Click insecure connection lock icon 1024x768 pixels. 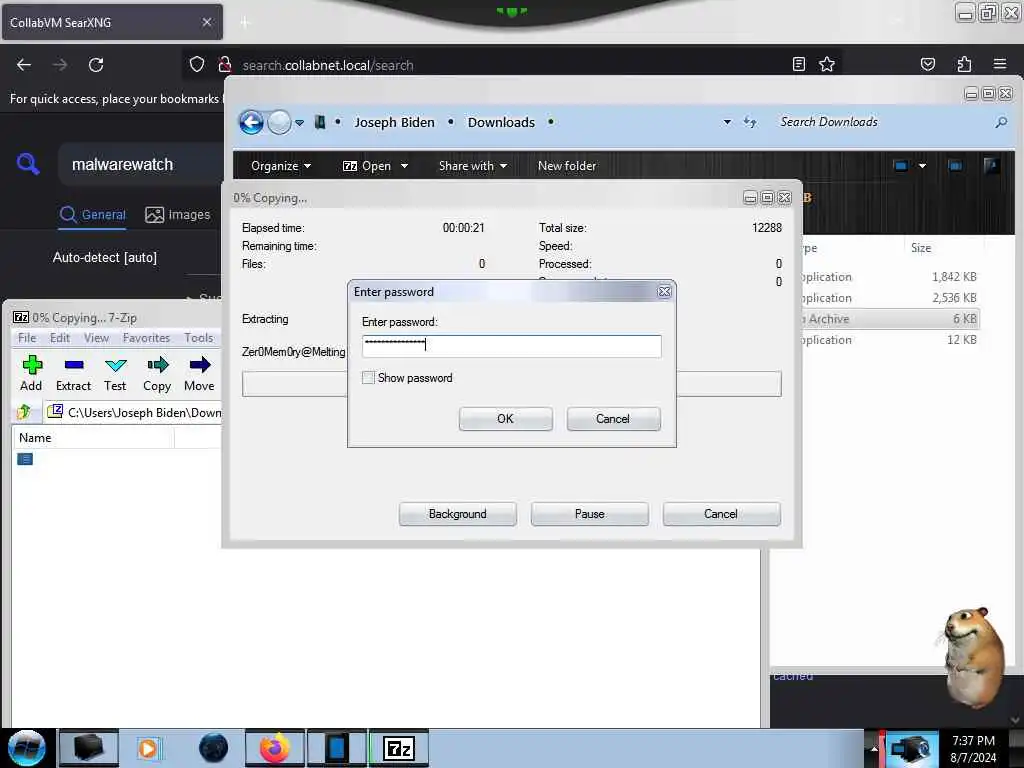(225, 65)
